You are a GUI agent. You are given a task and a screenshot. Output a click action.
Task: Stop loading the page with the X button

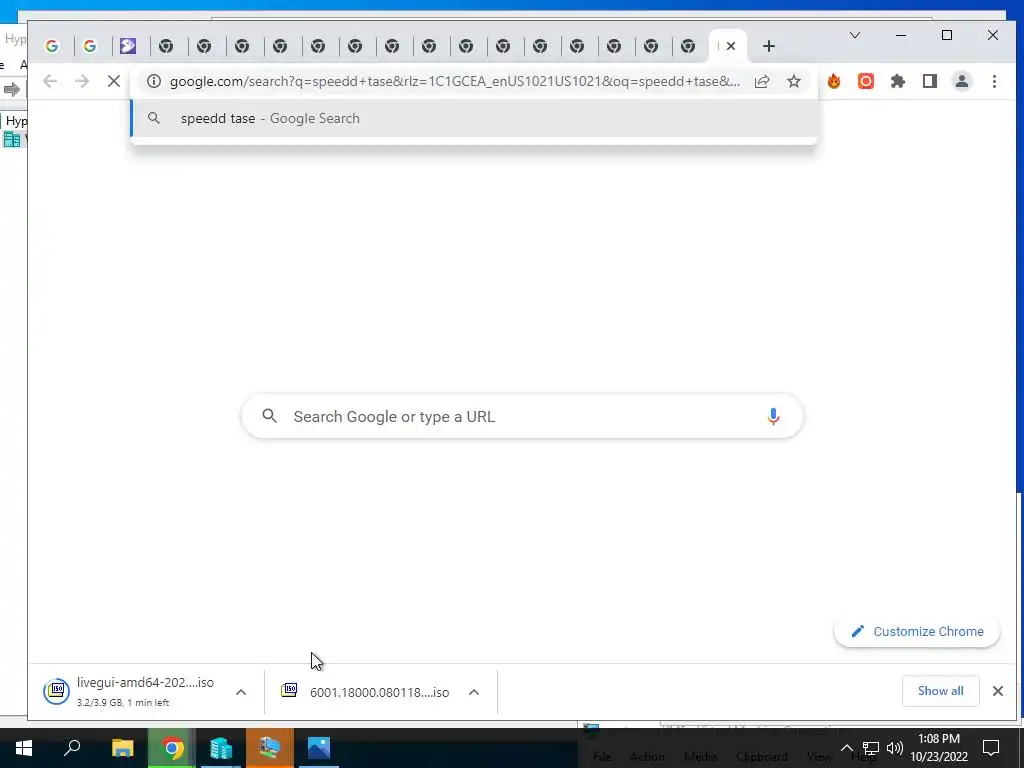[x=114, y=82]
